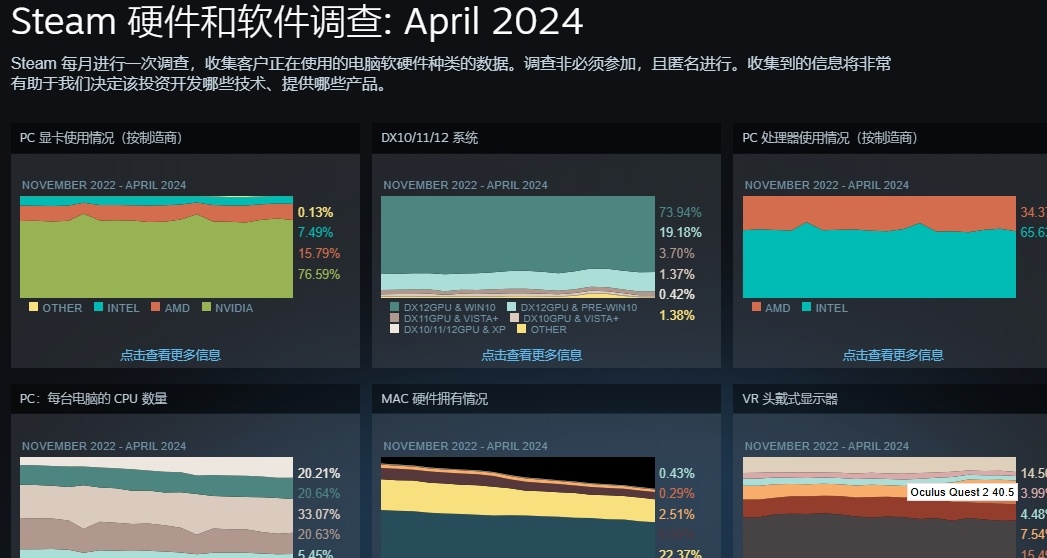Image resolution: width=1047 pixels, height=558 pixels.
Task: Click the 4.48% value in VR chart
Action: [1034, 515]
